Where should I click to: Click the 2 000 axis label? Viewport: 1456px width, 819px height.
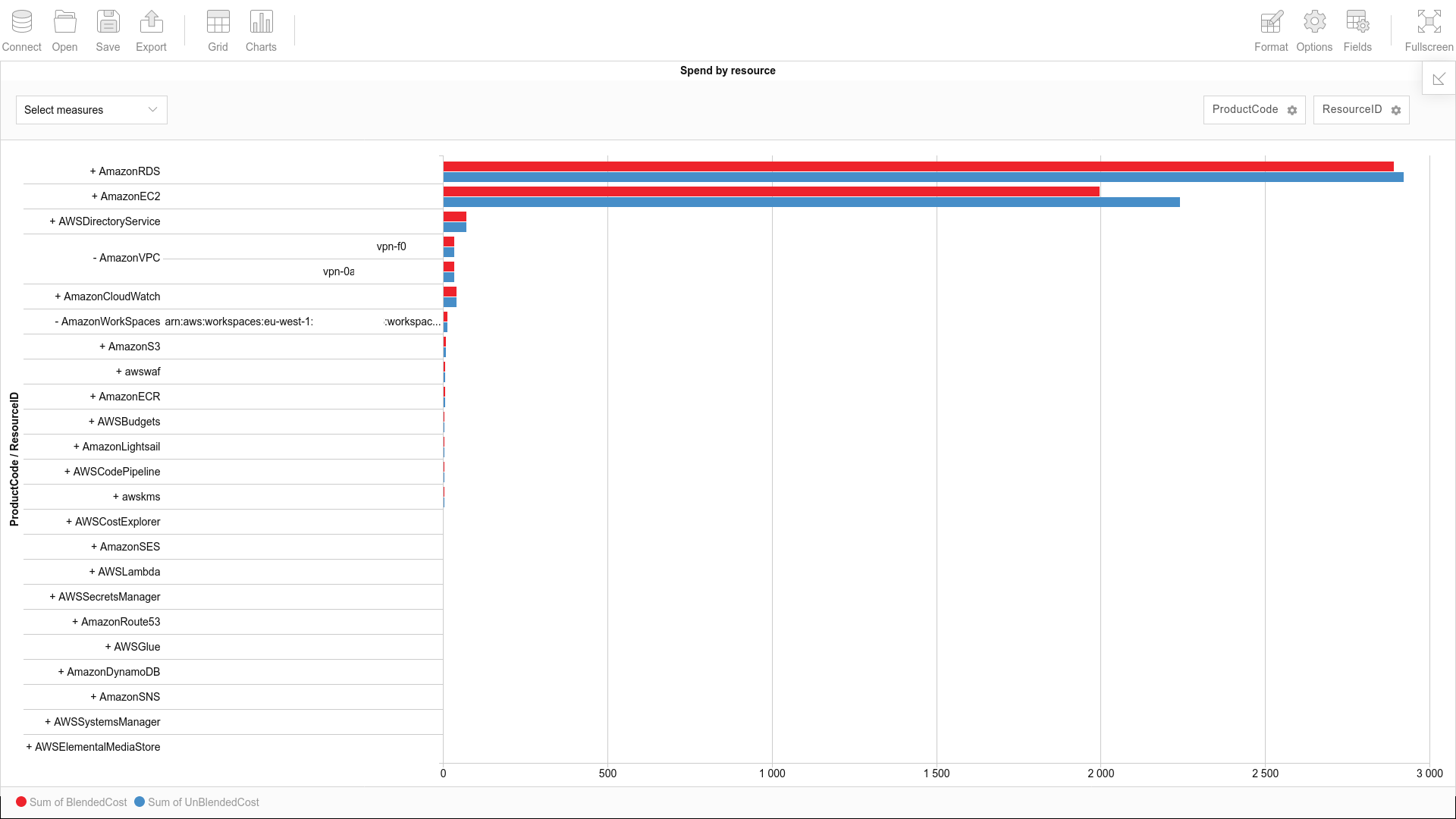(1100, 773)
